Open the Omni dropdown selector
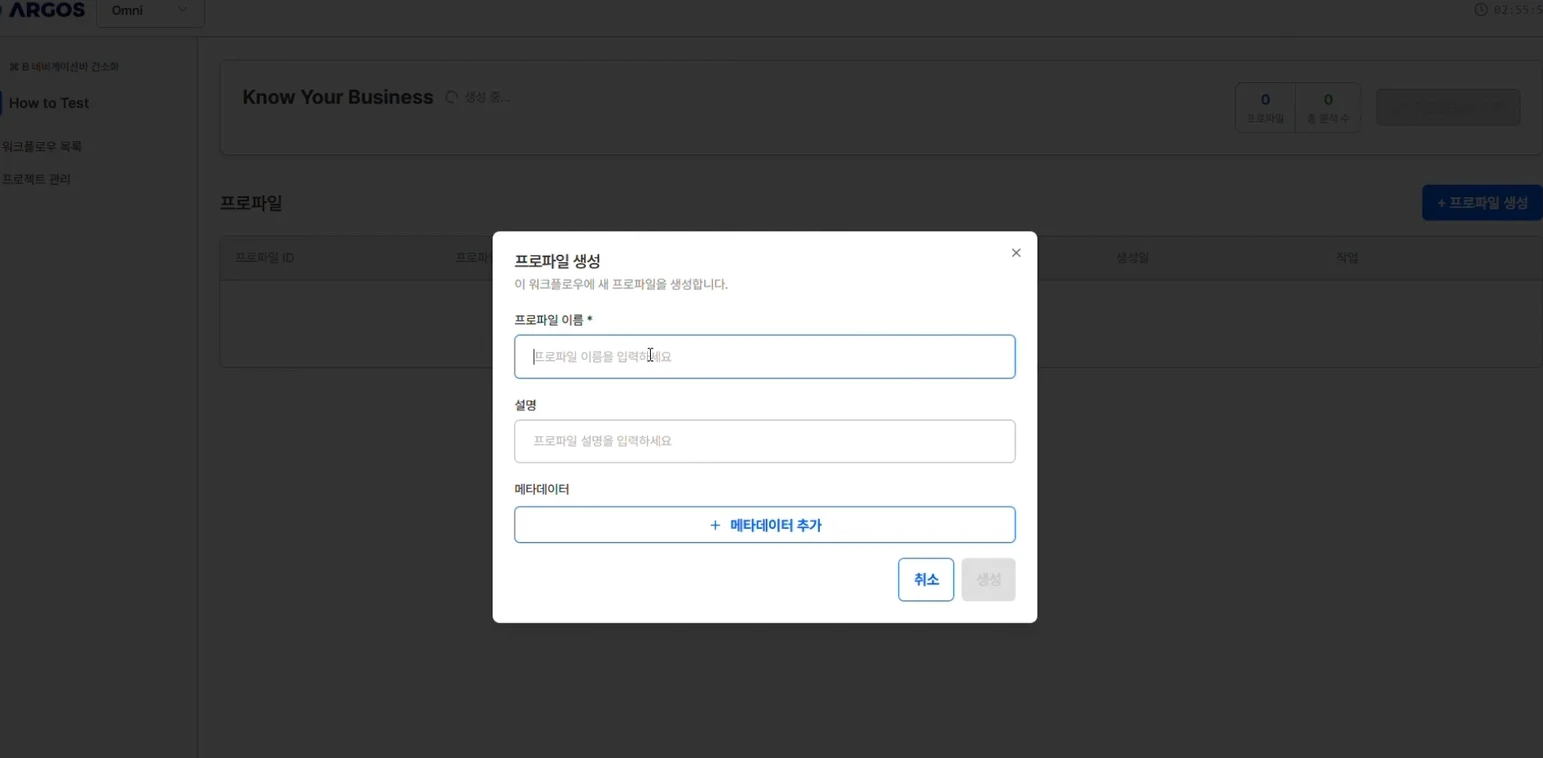Image resolution: width=1543 pixels, height=758 pixels. click(150, 11)
